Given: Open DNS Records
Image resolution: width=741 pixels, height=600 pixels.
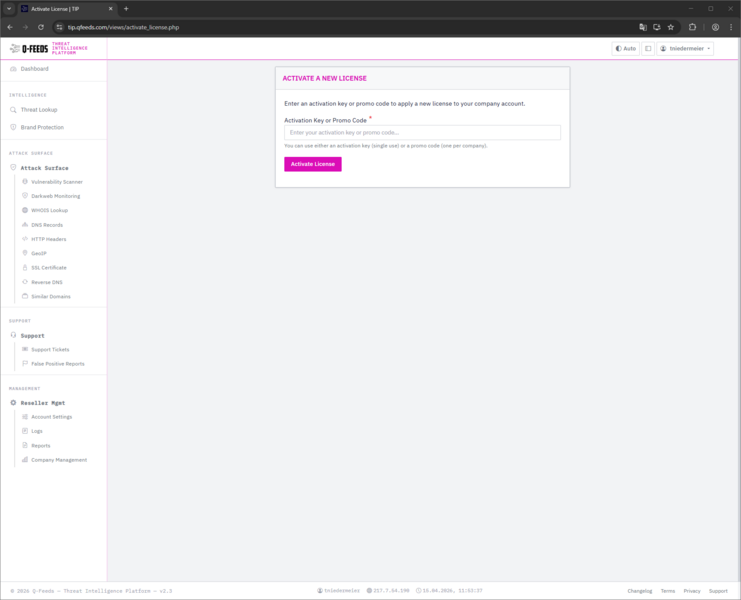Looking at the screenshot, I should click(x=47, y=225).
